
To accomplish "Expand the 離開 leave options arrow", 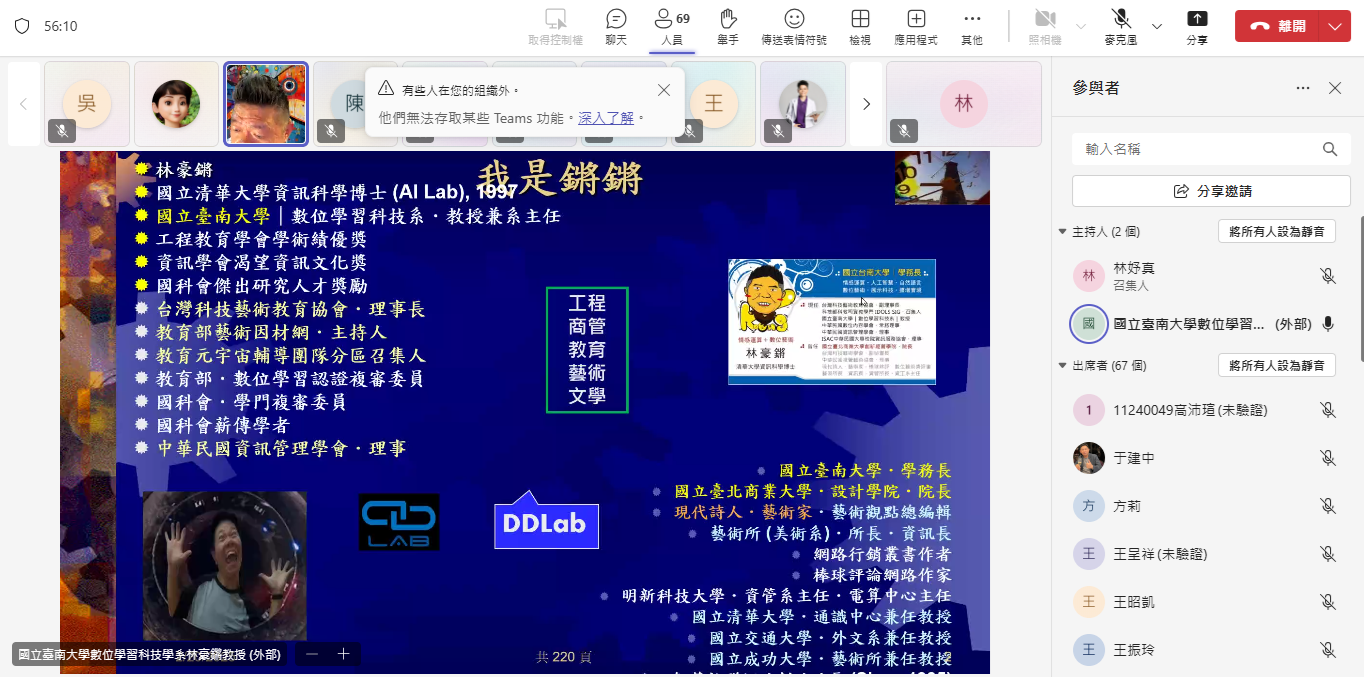I will click(1337, 26).
